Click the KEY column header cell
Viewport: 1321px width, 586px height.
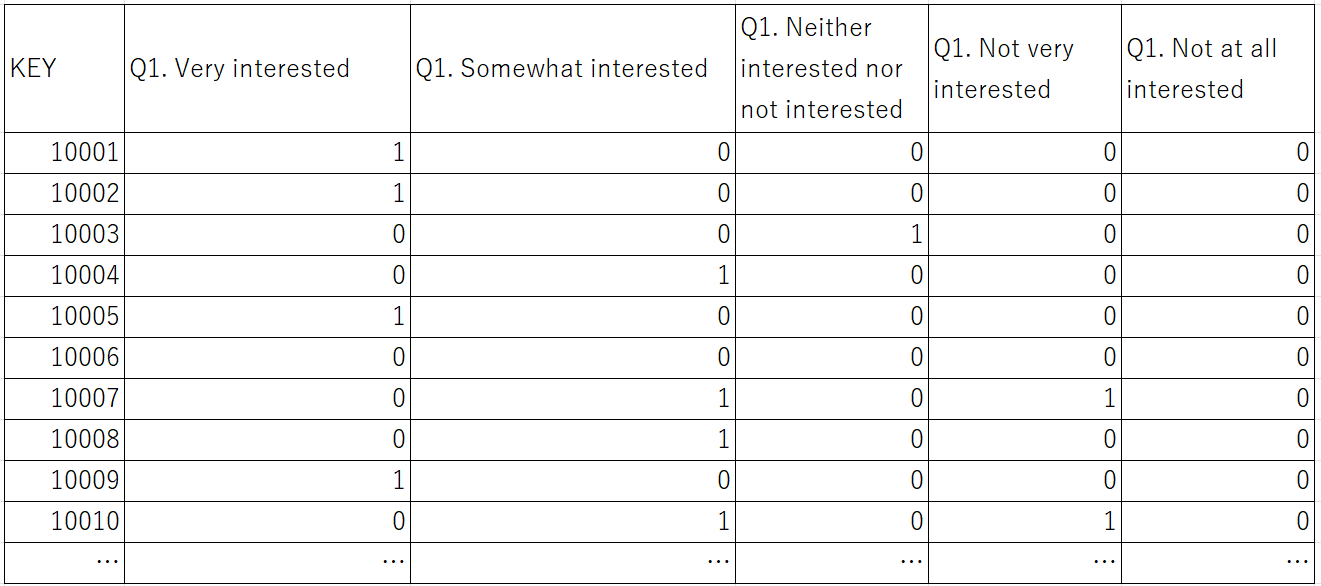(64, 69)
